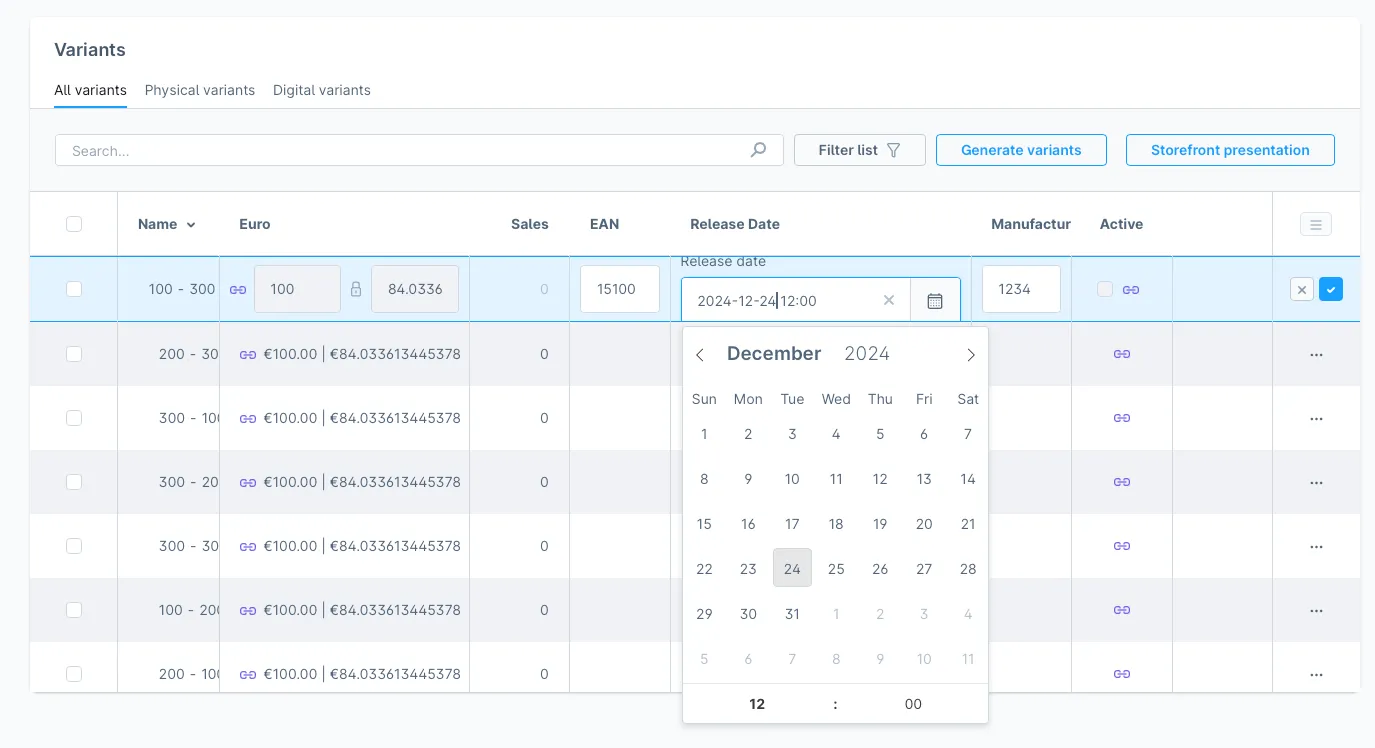Select December 25 in the calendar
1375x748 pixels.
pyautogui.click(x=836, y=568)
